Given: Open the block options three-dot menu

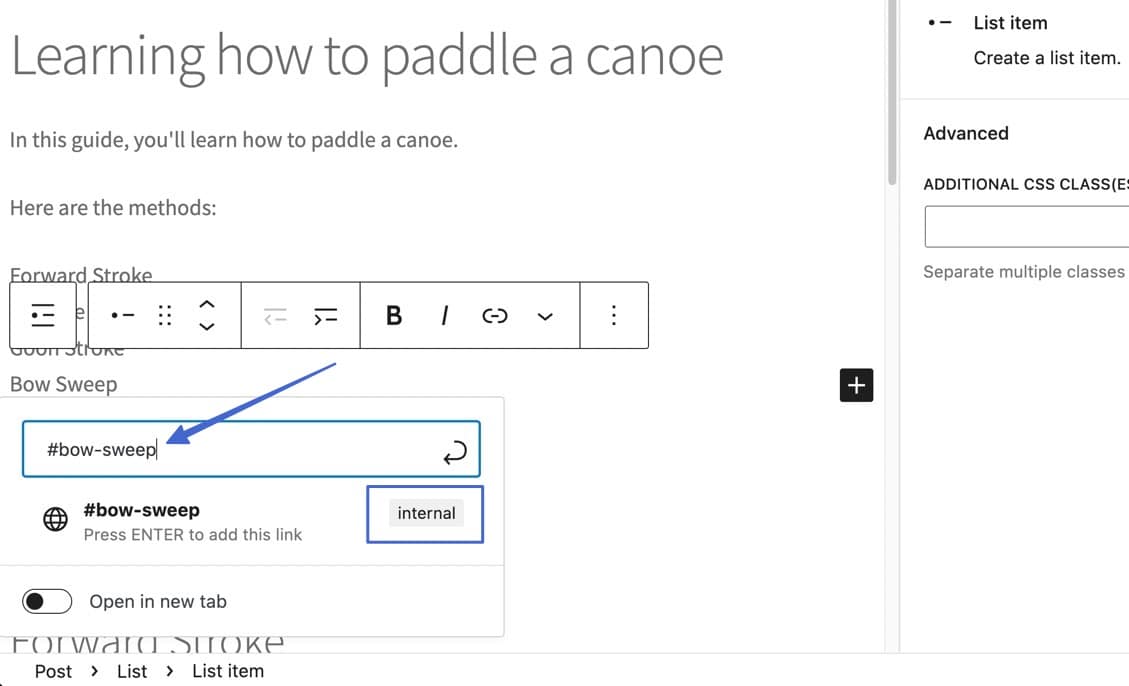Looking at the screenshot, I should pyautogui.click(x=614, y=315).
